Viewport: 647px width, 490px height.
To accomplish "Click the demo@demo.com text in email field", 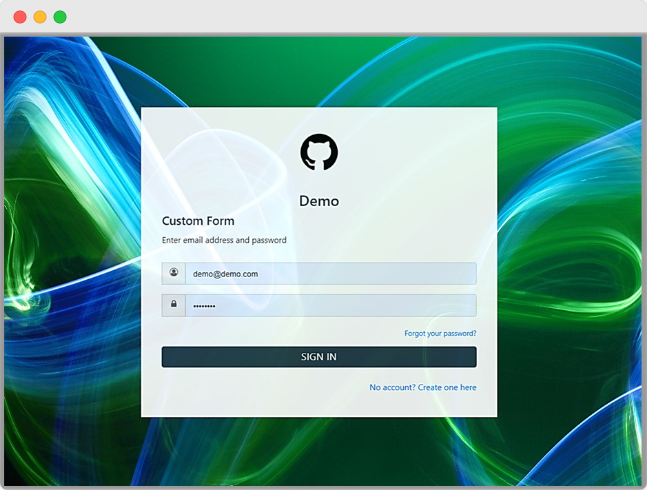I will click(226, 273).
